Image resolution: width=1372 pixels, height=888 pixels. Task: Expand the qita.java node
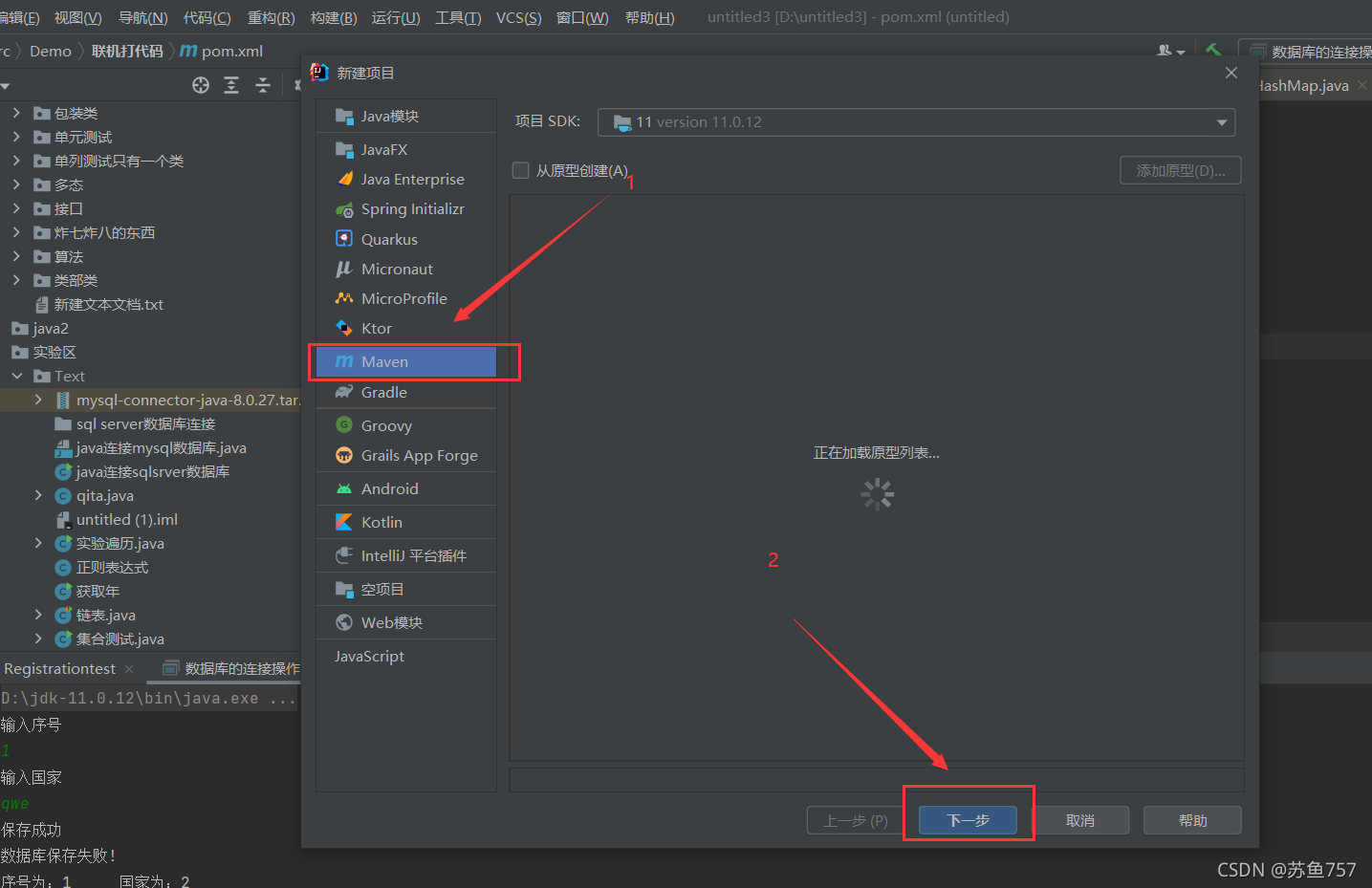point(38,495)
